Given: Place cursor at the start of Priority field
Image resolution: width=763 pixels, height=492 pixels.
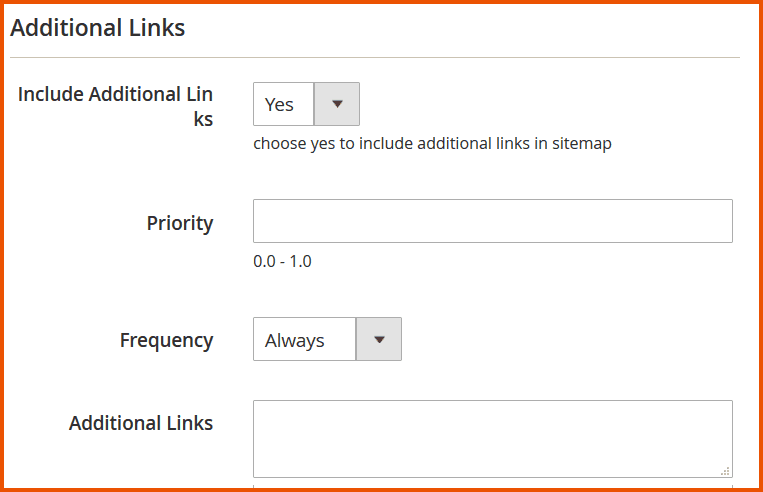Looking at the screenshot, I should [x=262, y=221].
